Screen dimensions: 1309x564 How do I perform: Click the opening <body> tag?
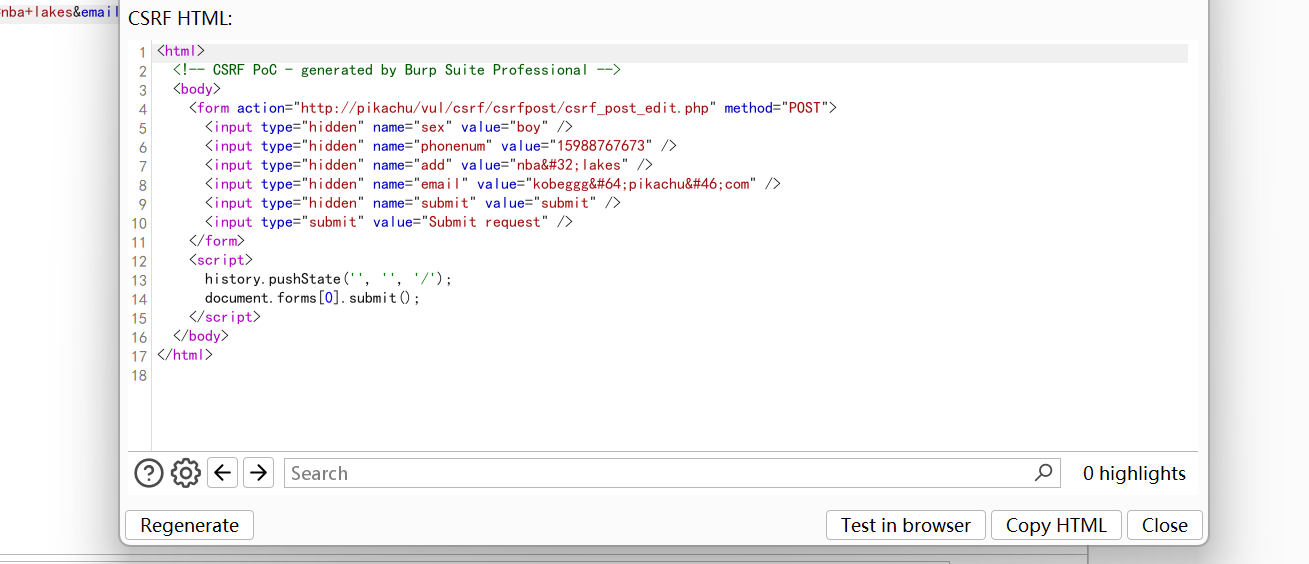click(x=197, y=89)
